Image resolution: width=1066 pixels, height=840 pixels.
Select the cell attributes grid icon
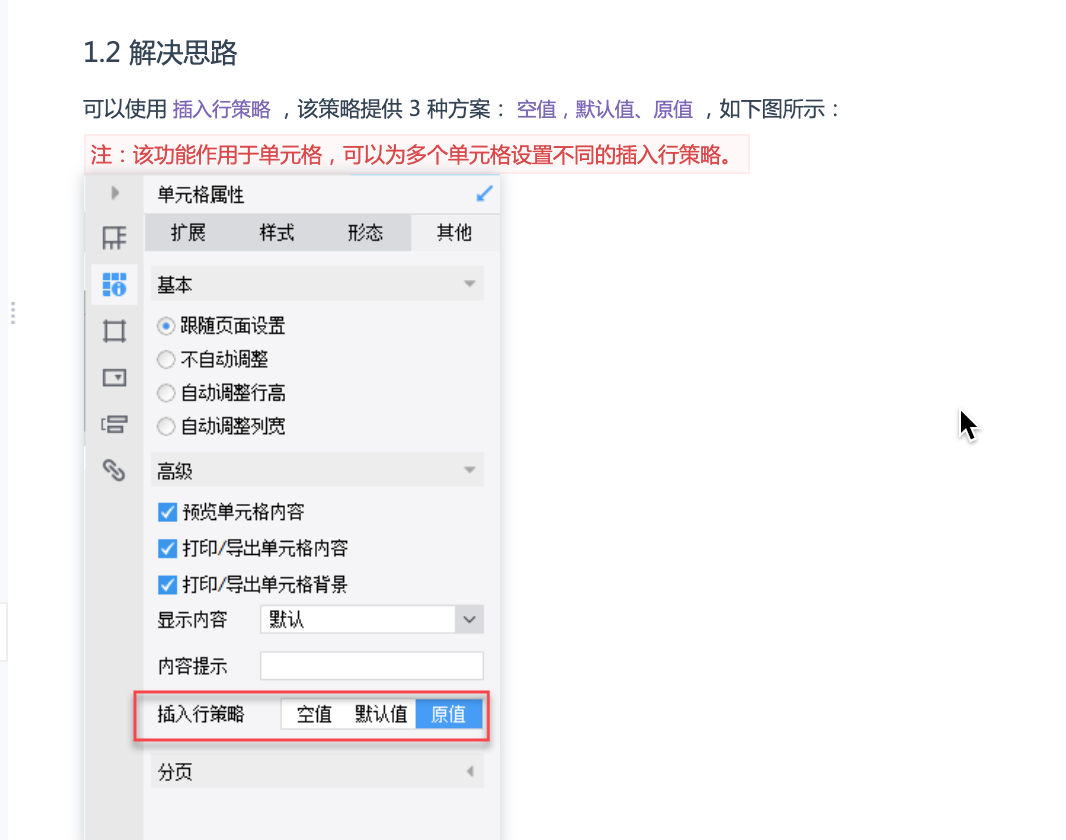pos(114,285)
